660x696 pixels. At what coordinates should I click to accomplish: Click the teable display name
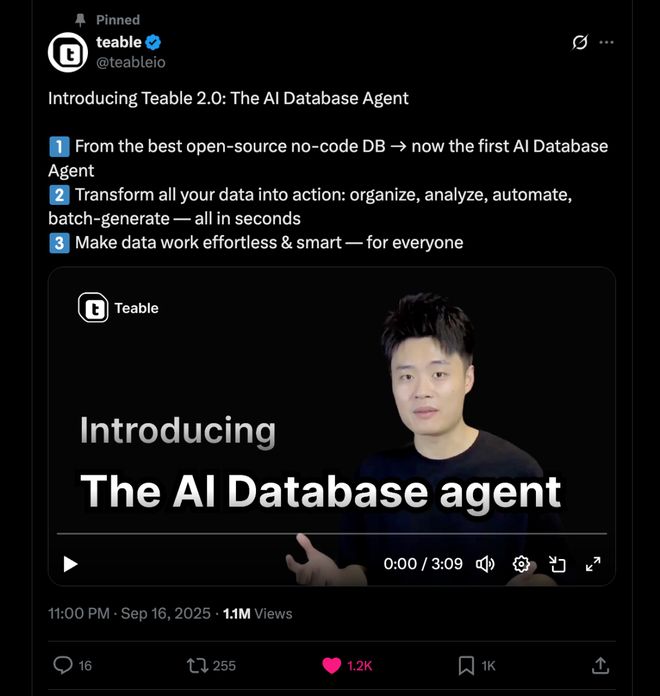[119, 42]
